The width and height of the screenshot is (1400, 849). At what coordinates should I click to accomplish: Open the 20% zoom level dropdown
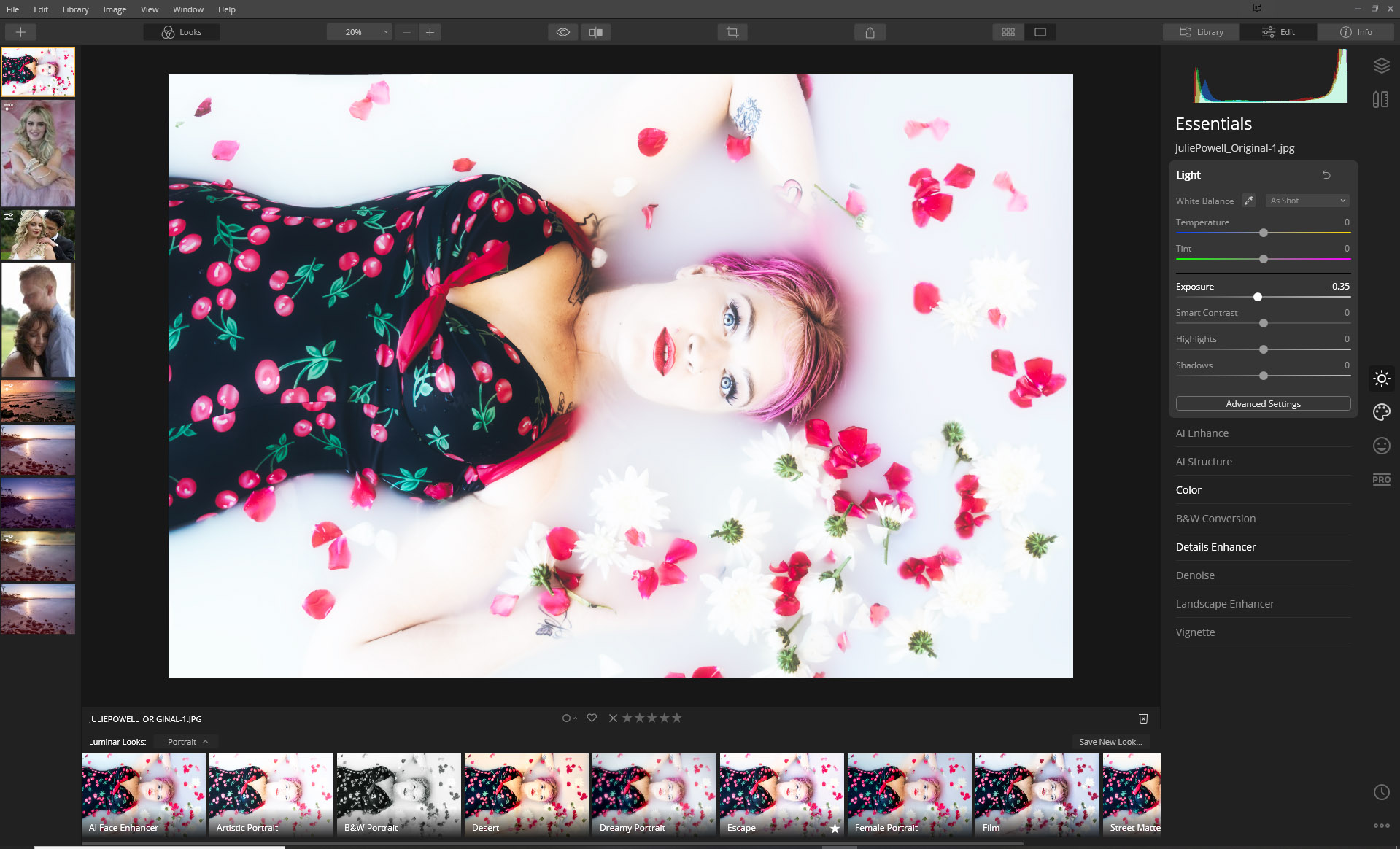point(359,32)
